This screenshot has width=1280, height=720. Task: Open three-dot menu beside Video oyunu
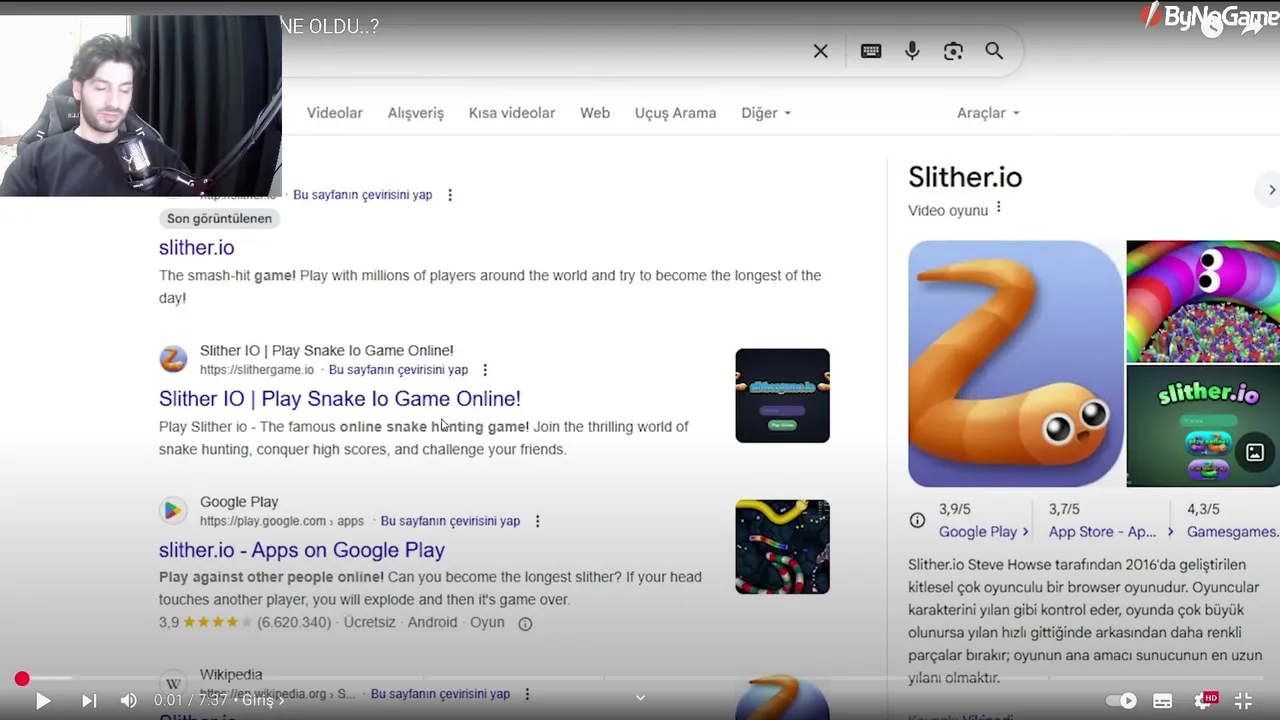click(x=998, y=208)
